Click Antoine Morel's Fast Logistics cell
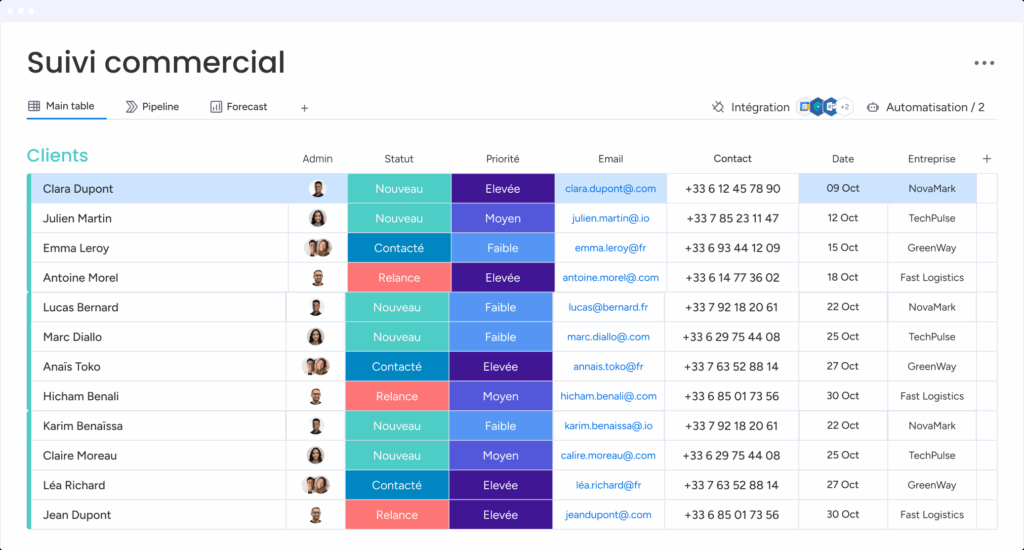This screenshot has height=550, width=1024. click(932, 278)
